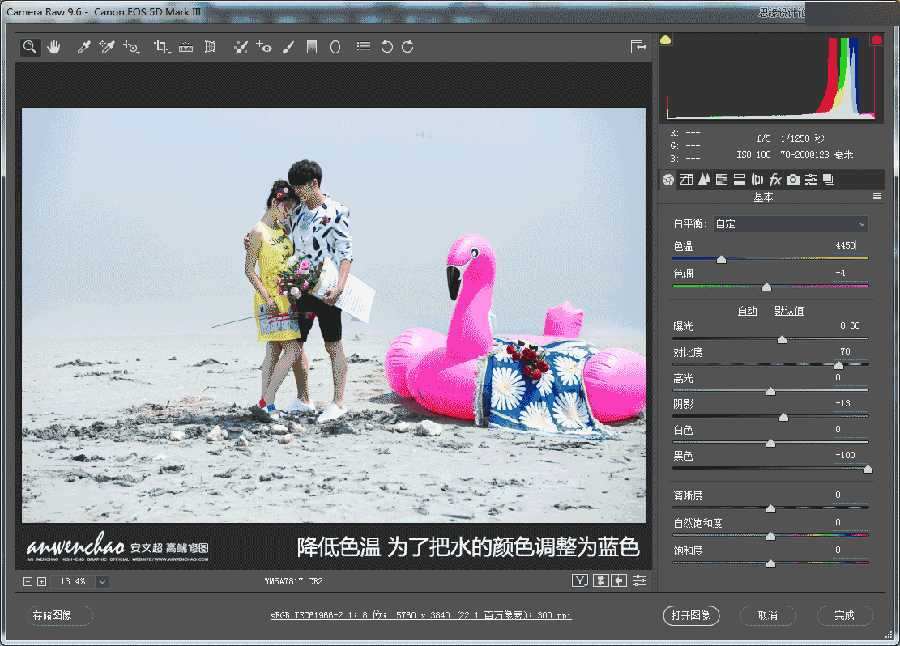
Task: Click the 自动 auto adjustment link
Action: (x=747, y=311)
